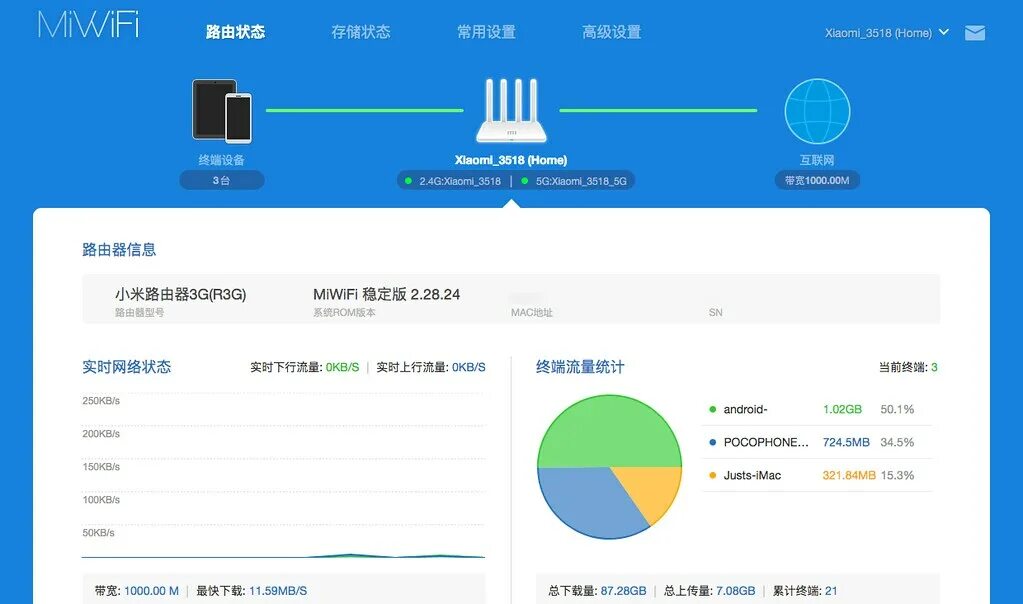The height and width of the screenshot is (604, 1023).
Task: Click the 50.1% percentage
Action: click(x=897, y=410)
